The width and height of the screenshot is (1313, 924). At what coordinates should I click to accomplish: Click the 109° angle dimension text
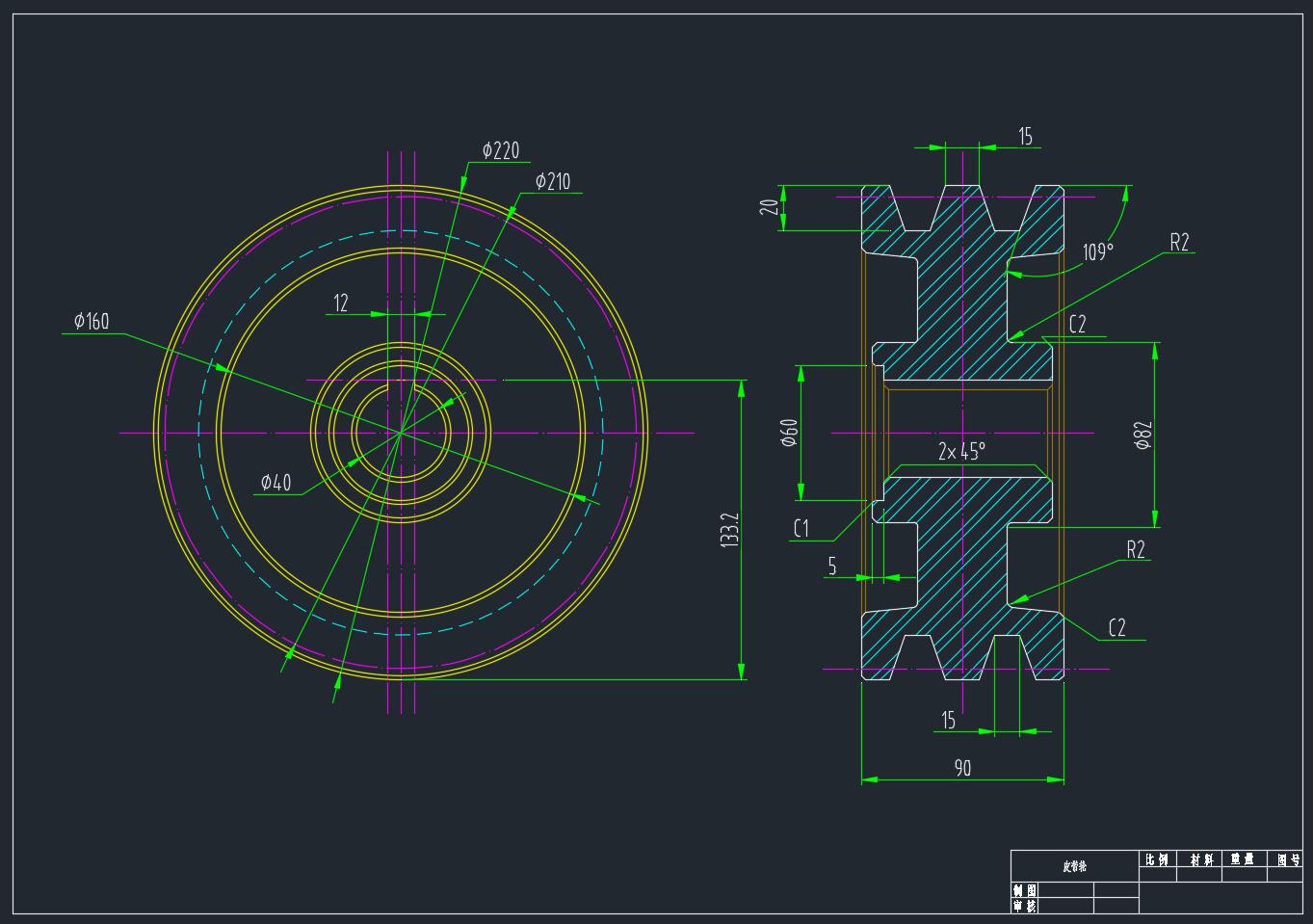1097,252
